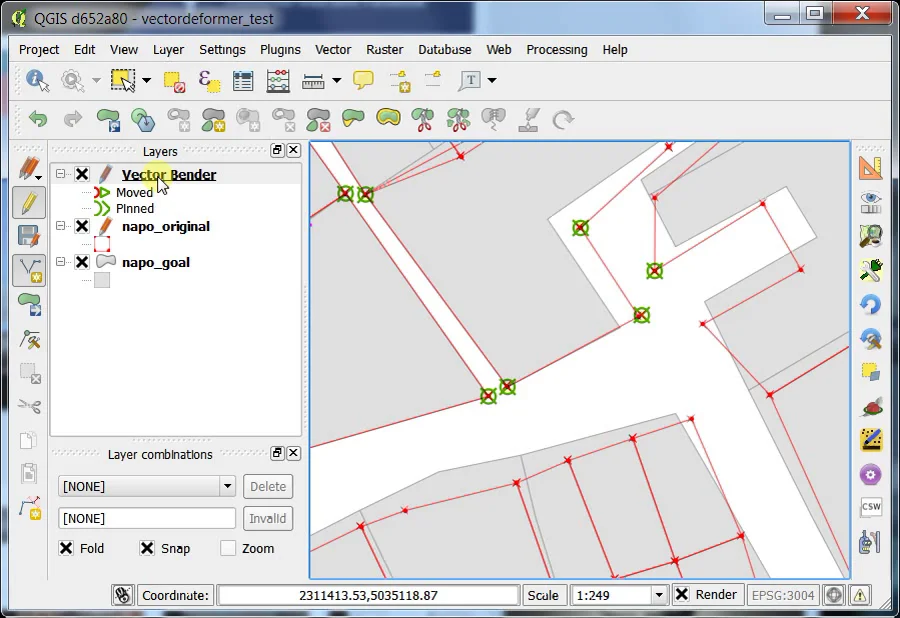Screen dimensions: 900x618
Task: Click the Undo arrow in toolbar
Action: (x=38, y=119)
